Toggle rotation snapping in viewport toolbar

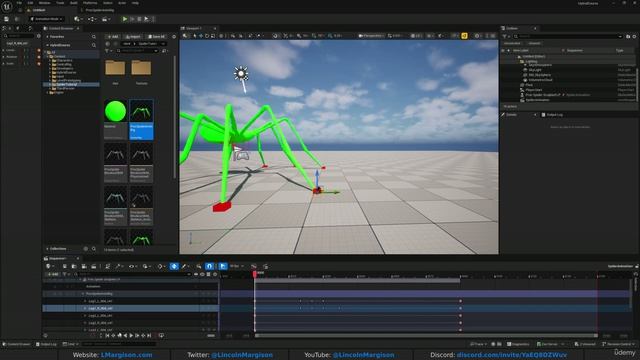pyautogui.click(x=314, y=36)
